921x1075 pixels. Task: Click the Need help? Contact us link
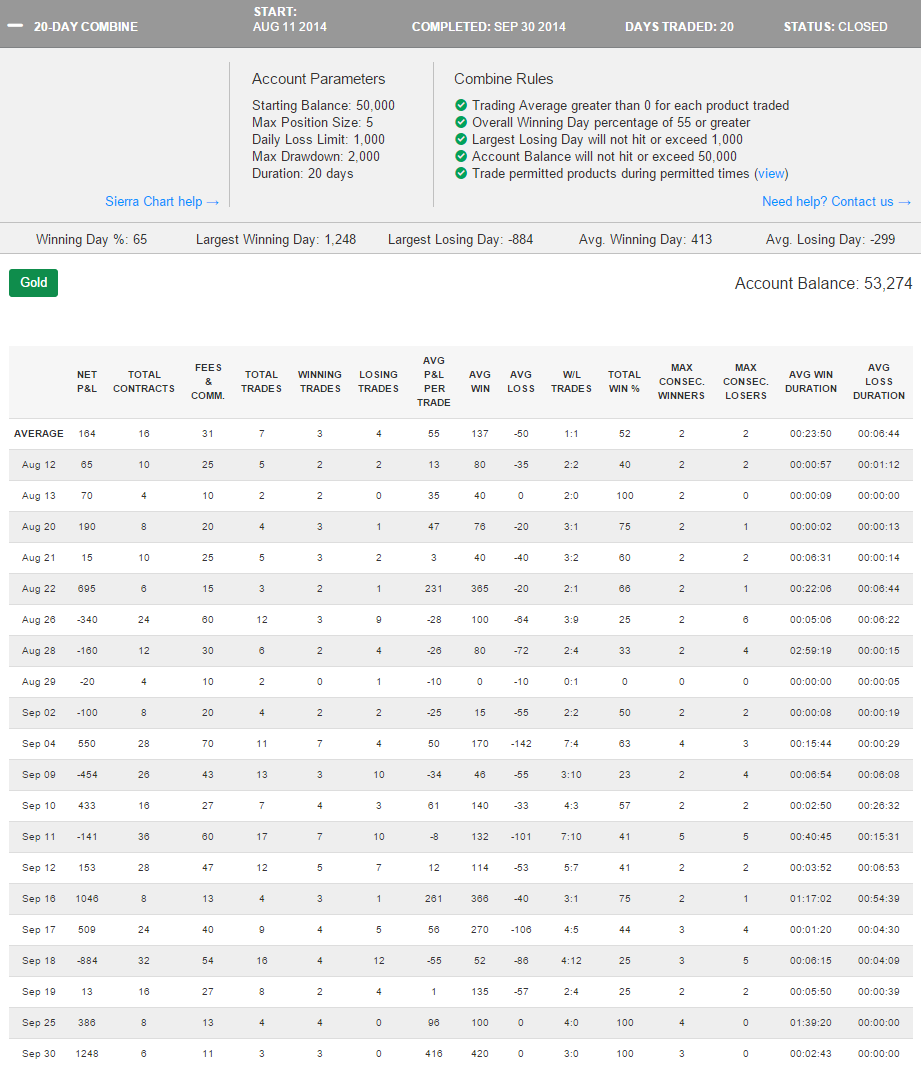[836, 201]
